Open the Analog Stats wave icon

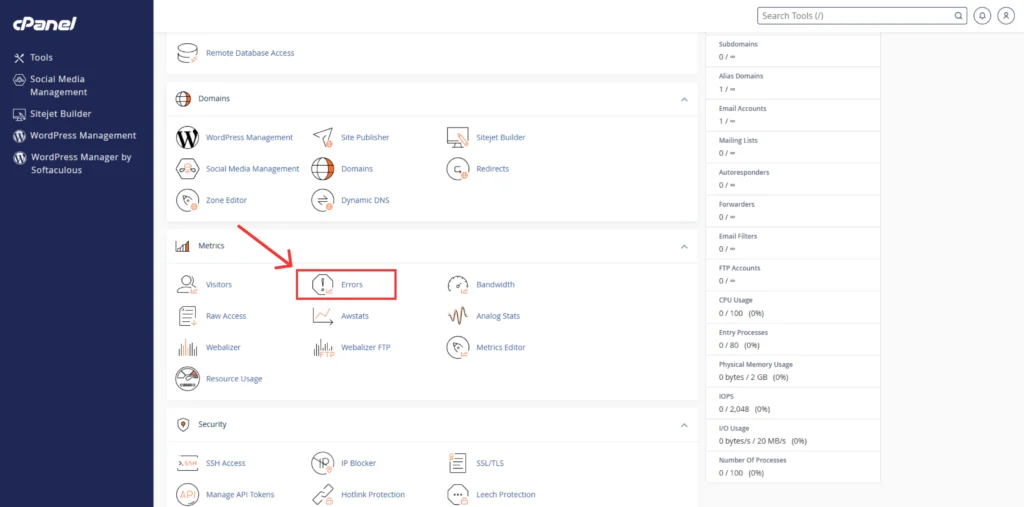[458, 316]
